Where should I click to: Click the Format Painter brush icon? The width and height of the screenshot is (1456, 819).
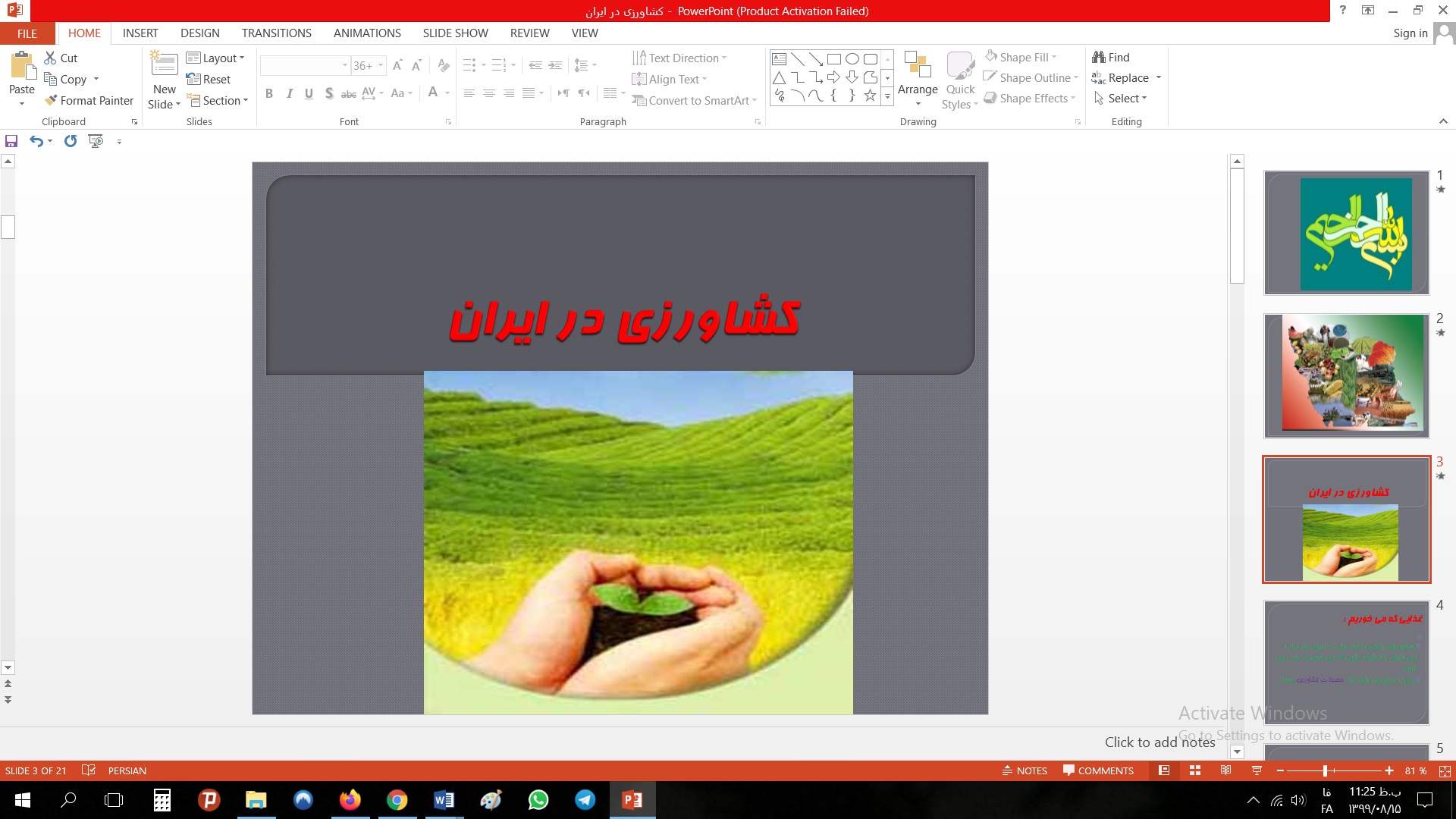click(x=51, y=100)
